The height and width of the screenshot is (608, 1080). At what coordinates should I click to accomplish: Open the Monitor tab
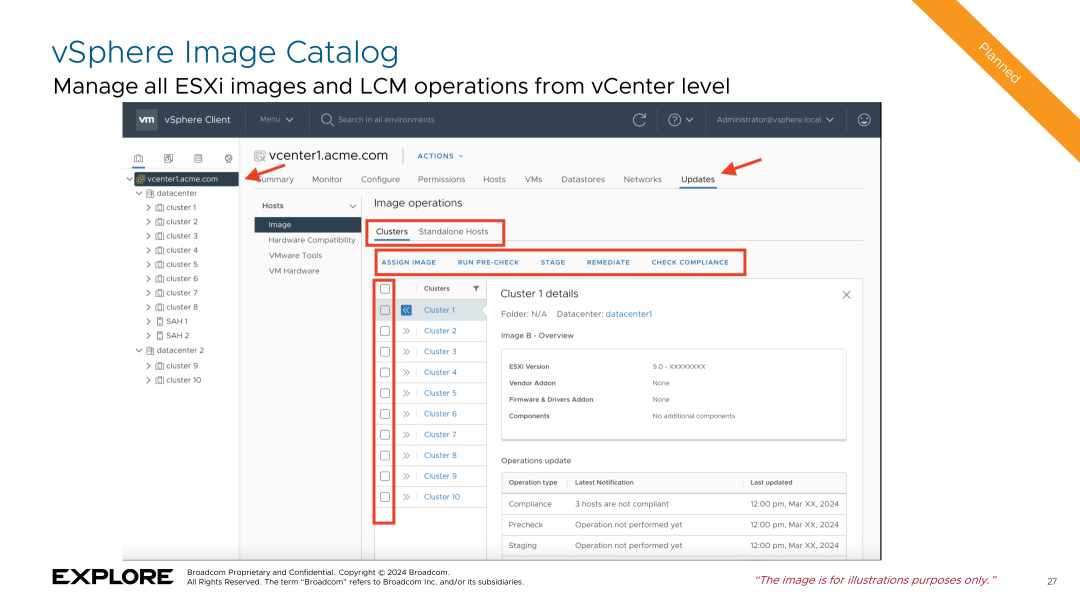click(x=327, y=179)
